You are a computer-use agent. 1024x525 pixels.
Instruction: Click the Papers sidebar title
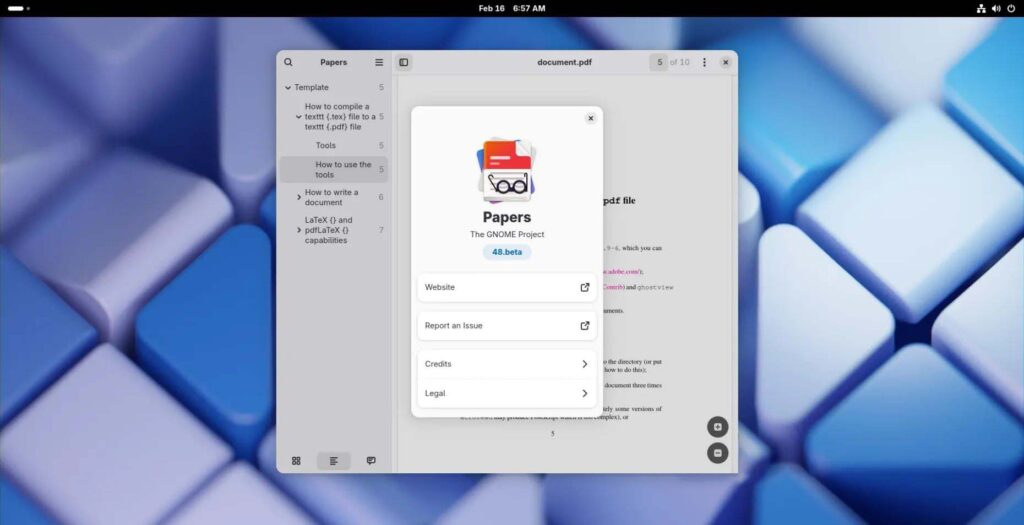coord(334,62)
